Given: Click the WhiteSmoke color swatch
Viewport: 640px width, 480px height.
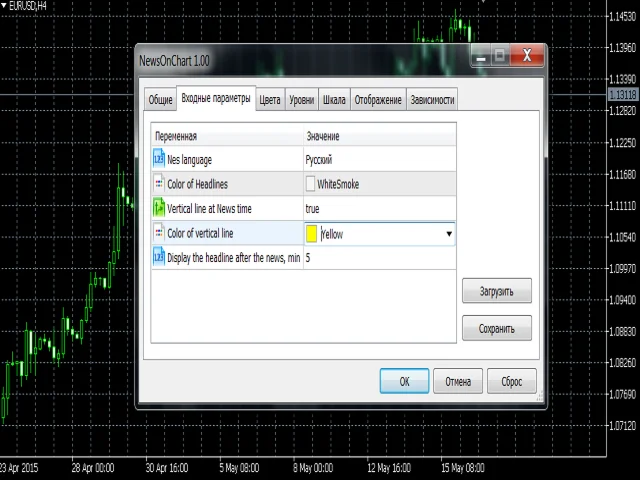Looking at the screenshot, I should pyautogui.click(x=310, y=184).
